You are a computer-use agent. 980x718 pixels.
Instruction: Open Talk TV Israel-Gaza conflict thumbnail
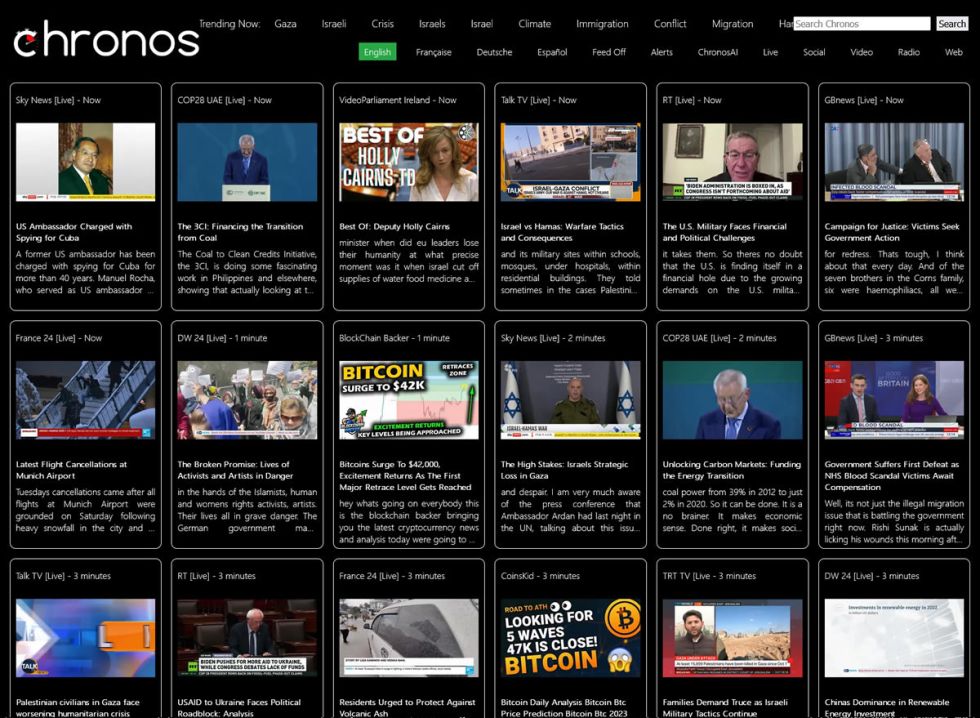570,162
